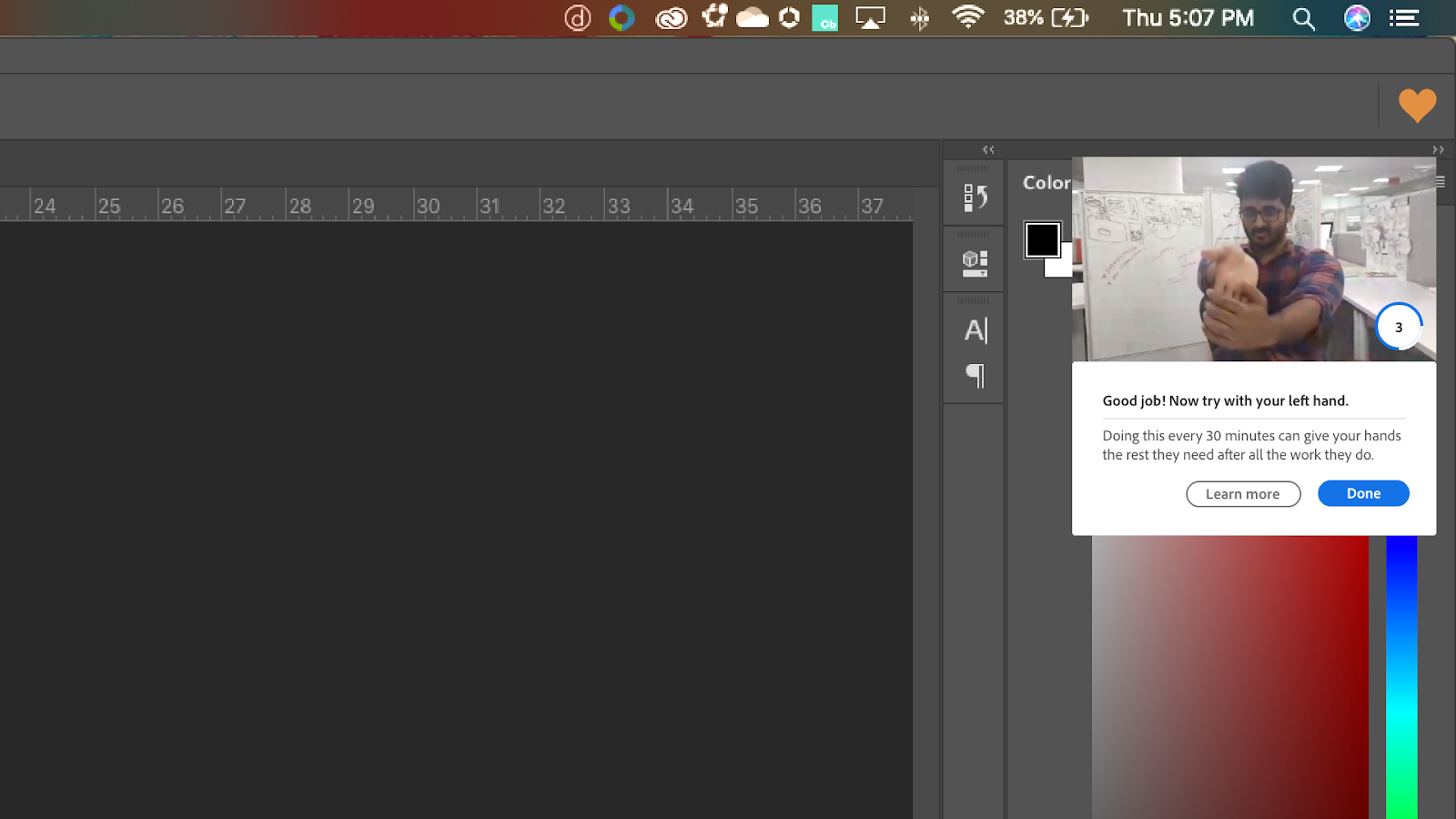The image size is (1456, 819).
Task: Open the Wi-Fi menu
Action: coord(968,17)
